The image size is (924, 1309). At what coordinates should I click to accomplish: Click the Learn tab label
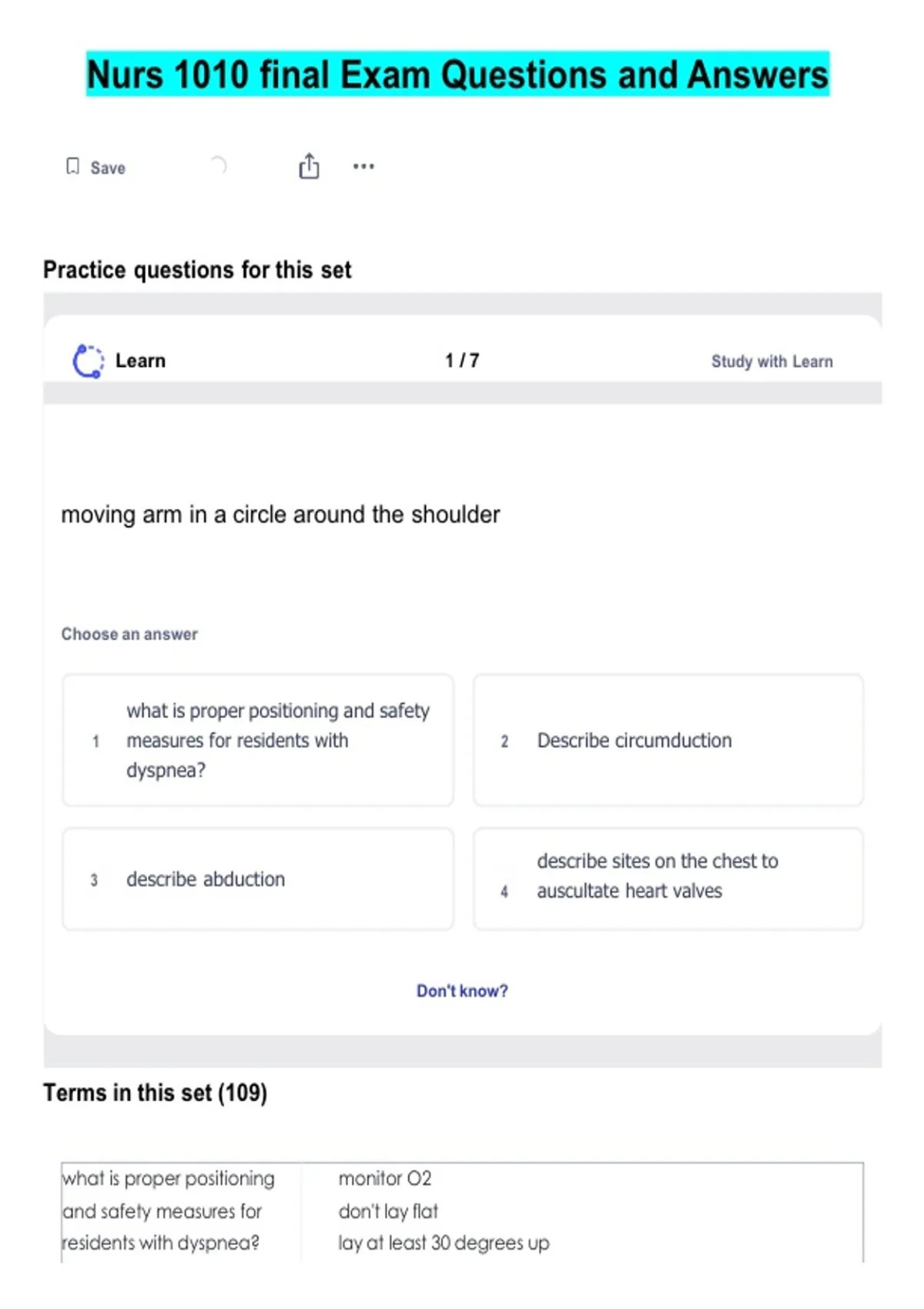(x=140, y=360)
